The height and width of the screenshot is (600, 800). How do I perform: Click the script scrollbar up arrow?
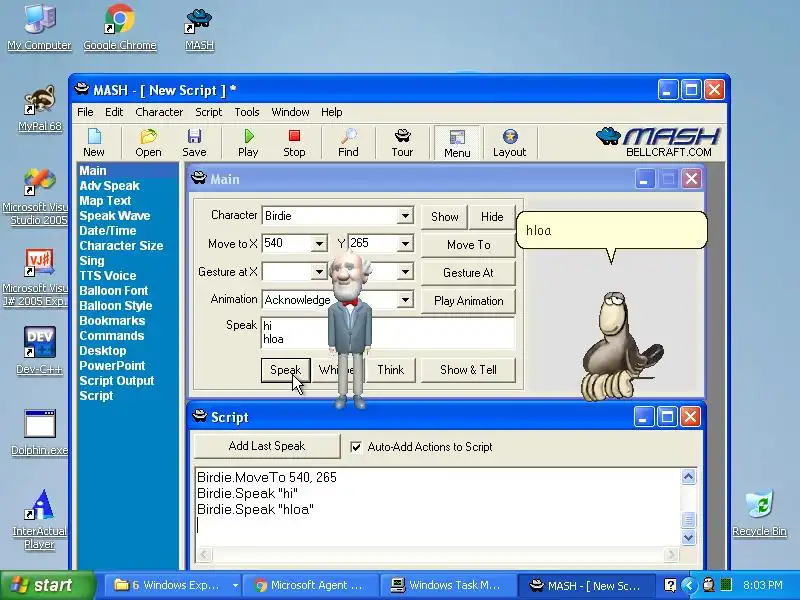(688, 477)
